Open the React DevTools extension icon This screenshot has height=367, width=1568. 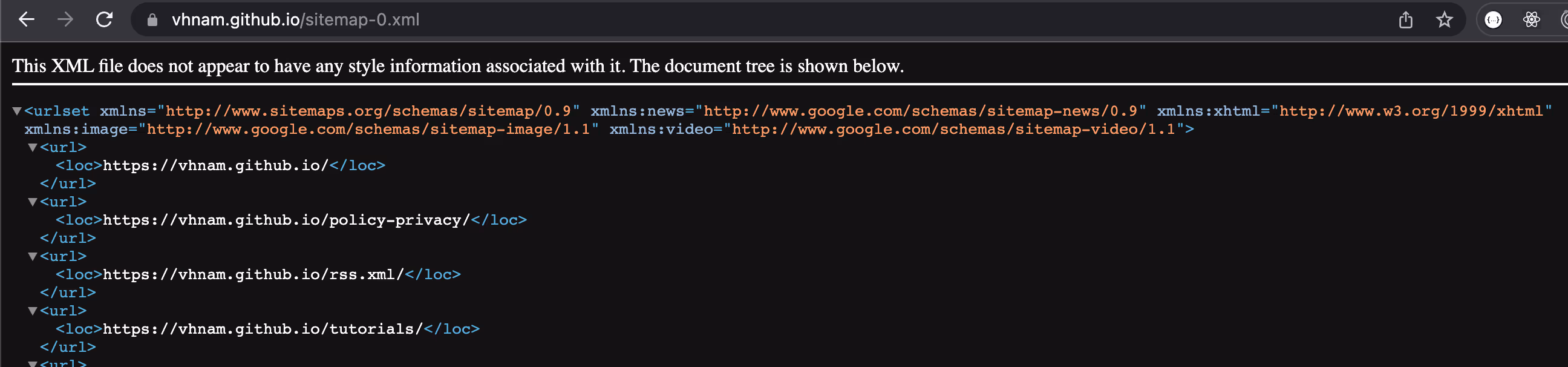click(x=1532, y=20)
